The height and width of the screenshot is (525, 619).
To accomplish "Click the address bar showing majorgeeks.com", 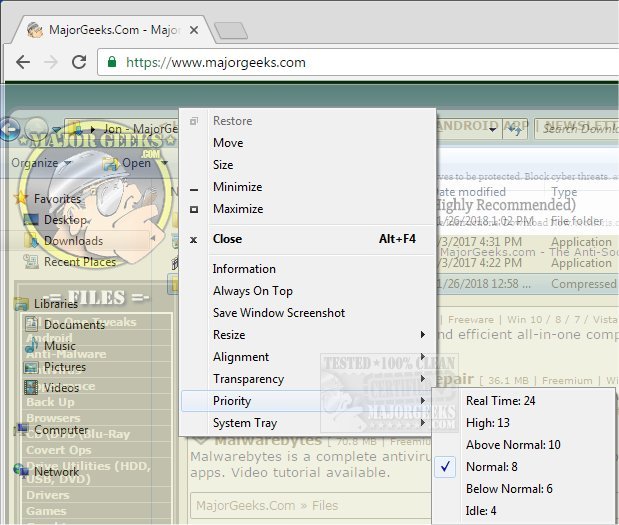I will click(357, 62).
